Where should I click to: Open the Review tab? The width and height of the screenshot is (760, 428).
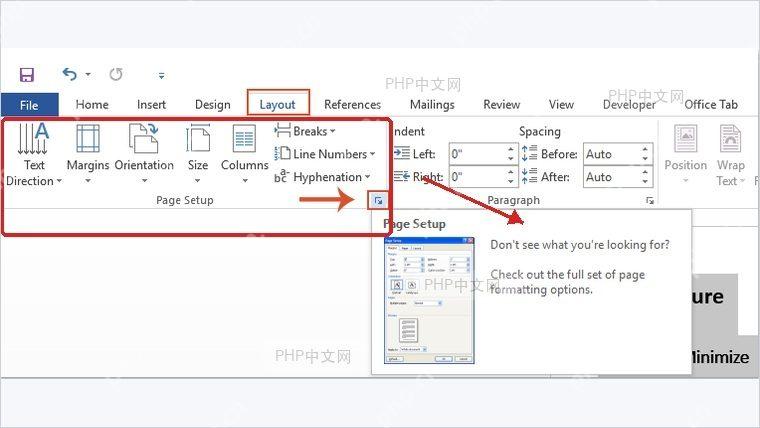coord(502,105)
